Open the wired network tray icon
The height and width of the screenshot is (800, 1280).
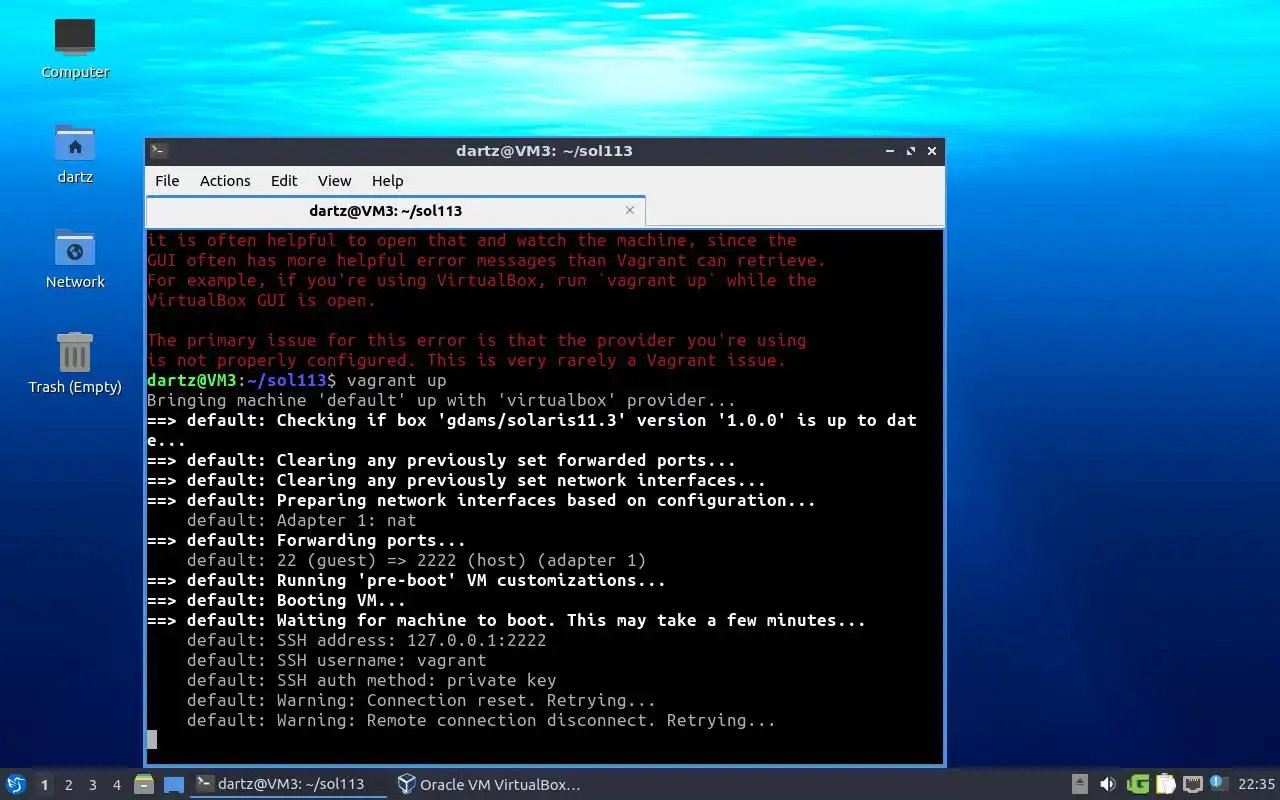(x=1193, y=784)
